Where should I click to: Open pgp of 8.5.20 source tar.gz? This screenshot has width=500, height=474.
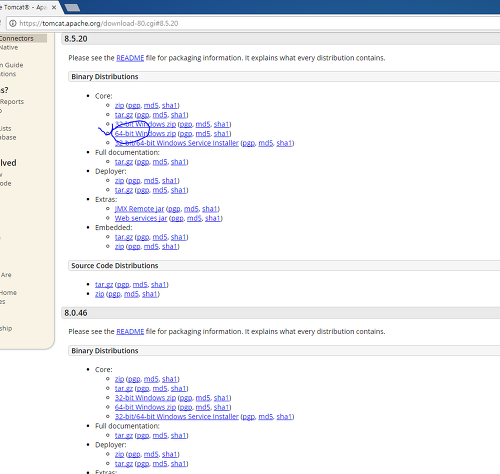tap(123, 285)
